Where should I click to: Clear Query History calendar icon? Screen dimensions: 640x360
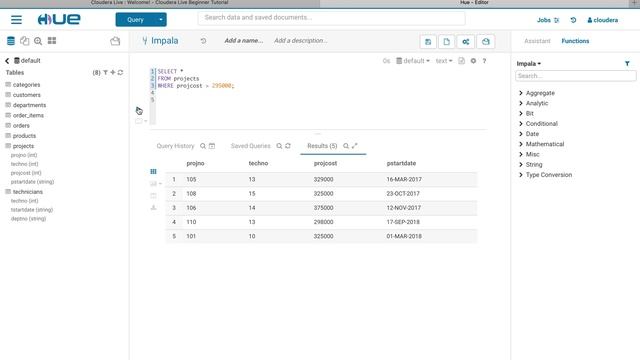click(x=212, y=146)
